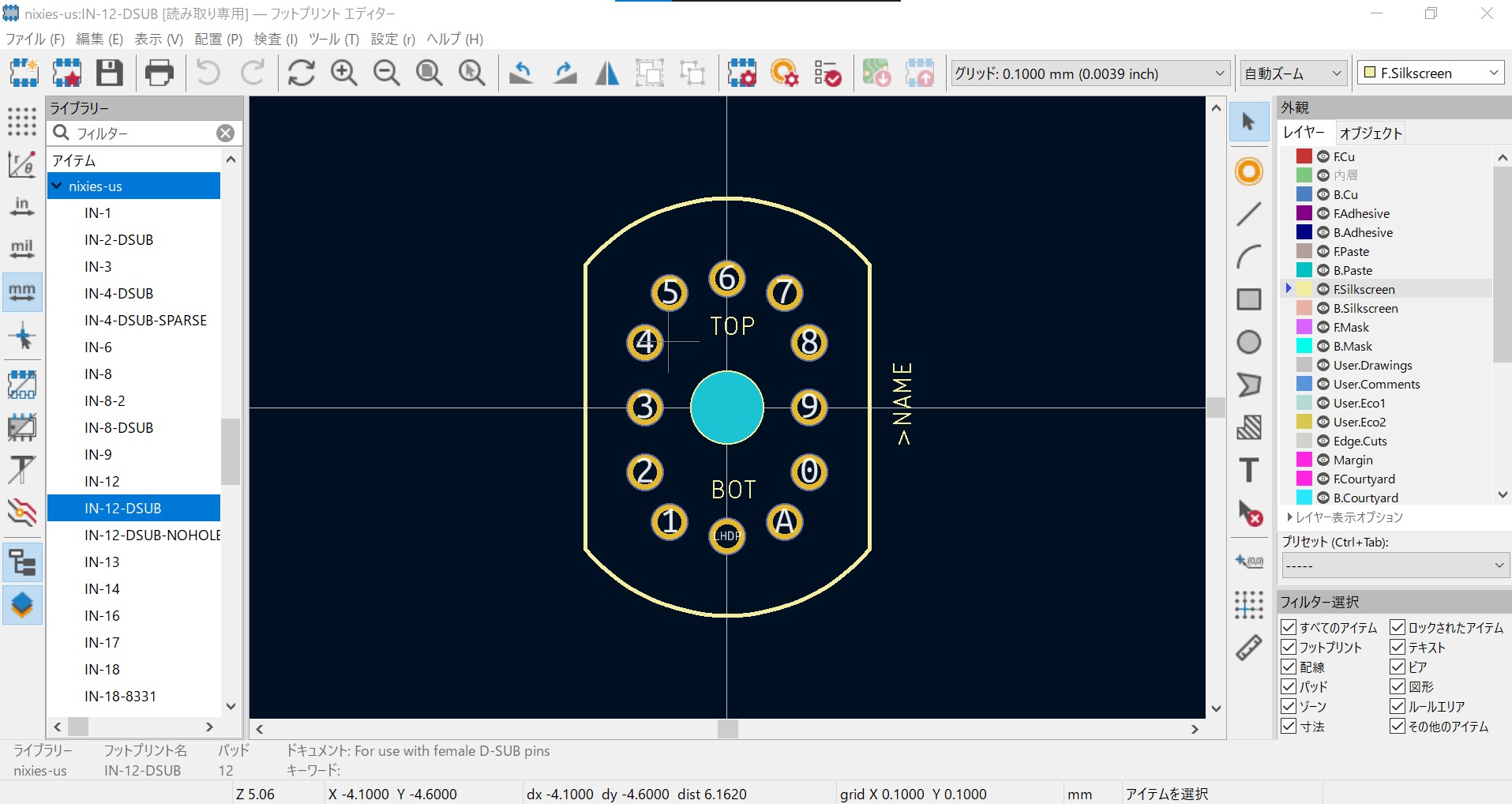The image size is (1512, 804).
Task: Open the 自動ズーム zoom dropdown
Action: coord(1293,73)
